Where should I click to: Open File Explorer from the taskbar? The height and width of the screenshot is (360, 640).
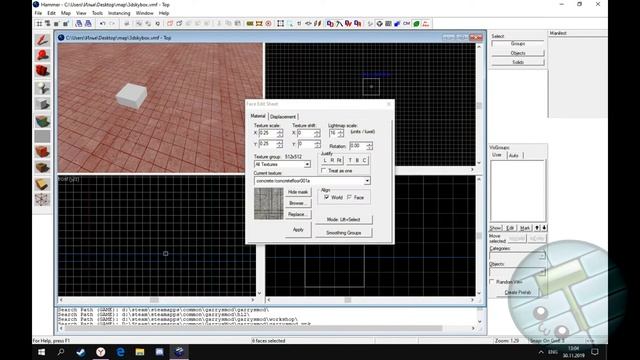coord(140,352)
